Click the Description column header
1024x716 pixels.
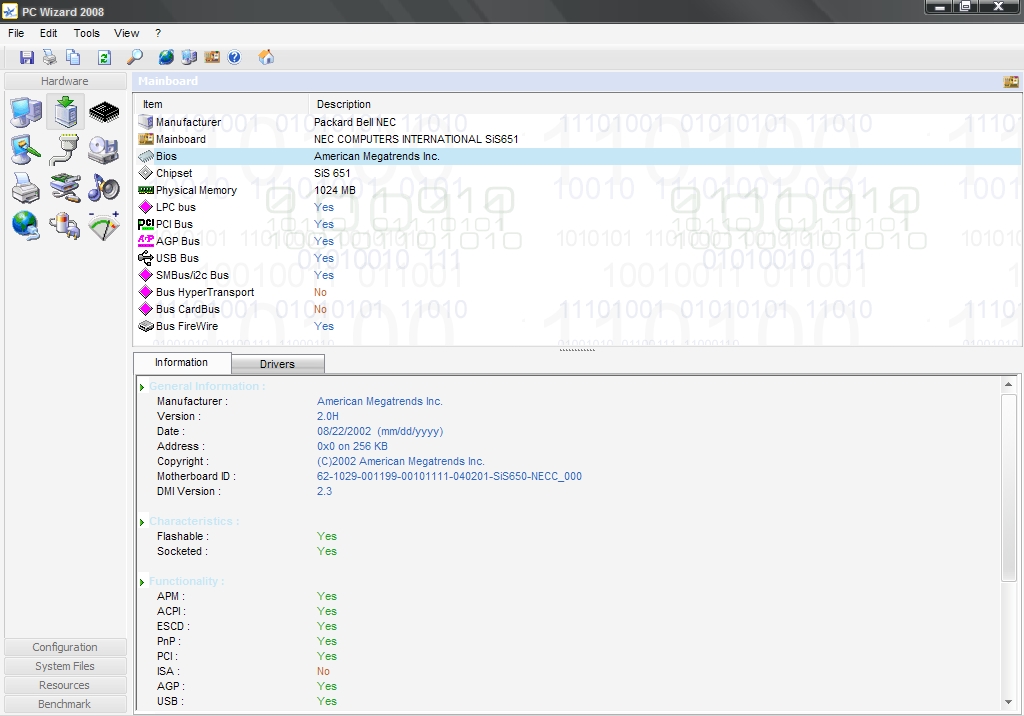click(665, 104)
